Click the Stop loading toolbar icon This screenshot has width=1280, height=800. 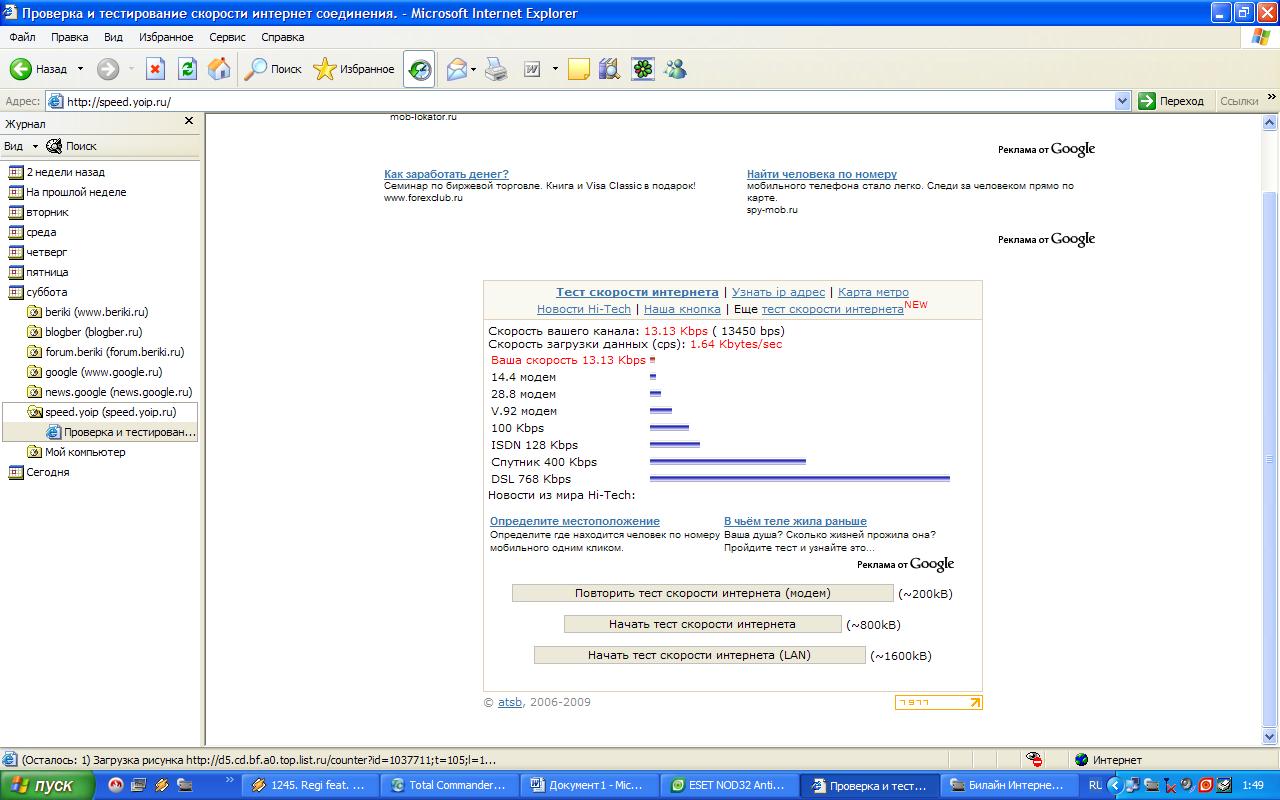click(155, 69)
